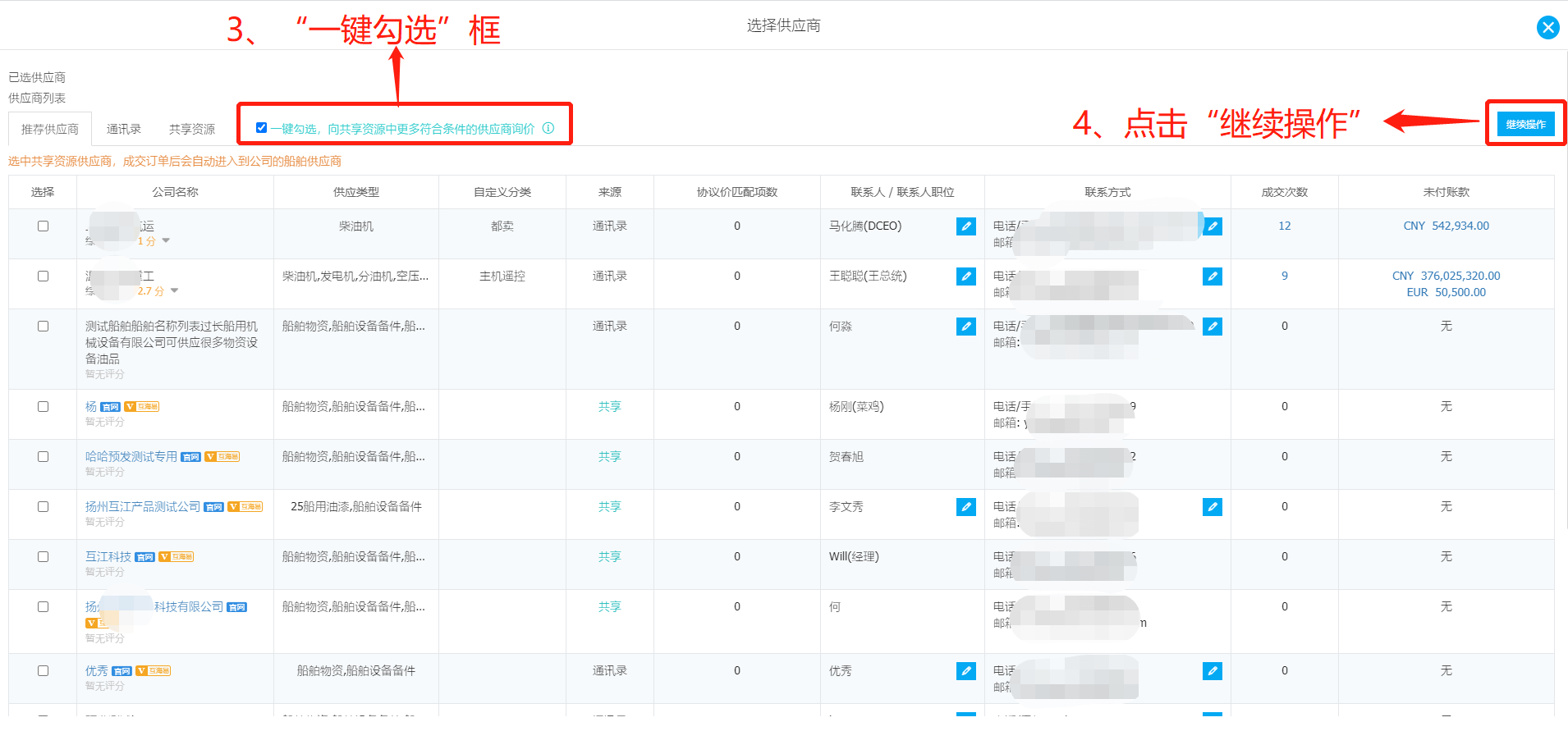Expand the 2.7 分 rating dropdown arrow
This screenshot has width=1568, height=754.
tap(174, 291)
